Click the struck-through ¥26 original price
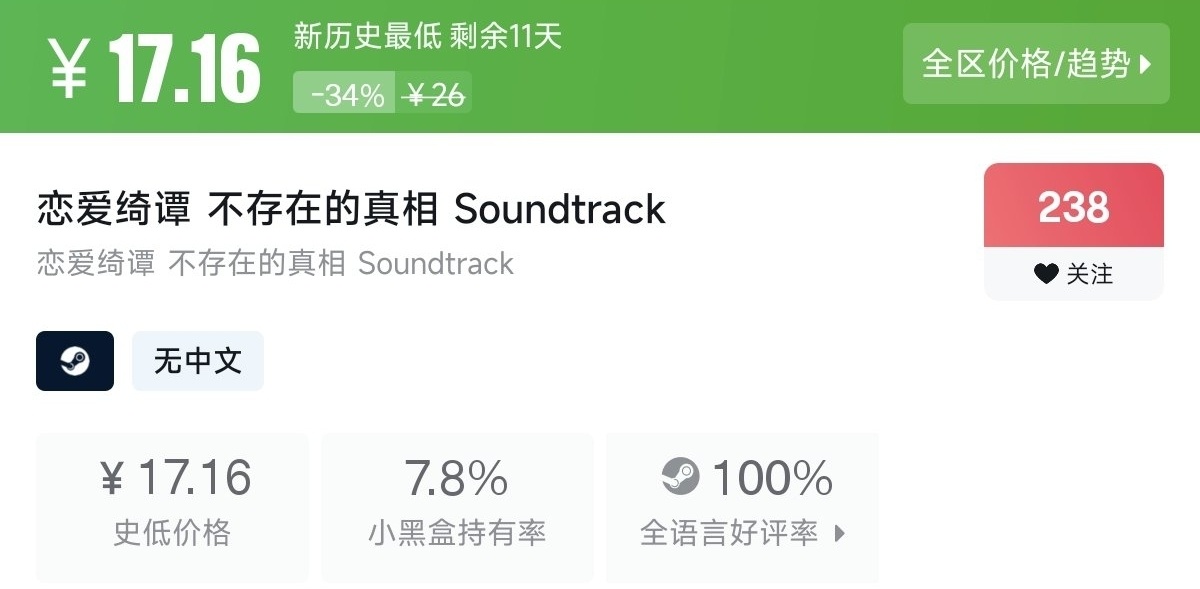The height and width of the screenshot is (589, 1200). pos(434,95)
